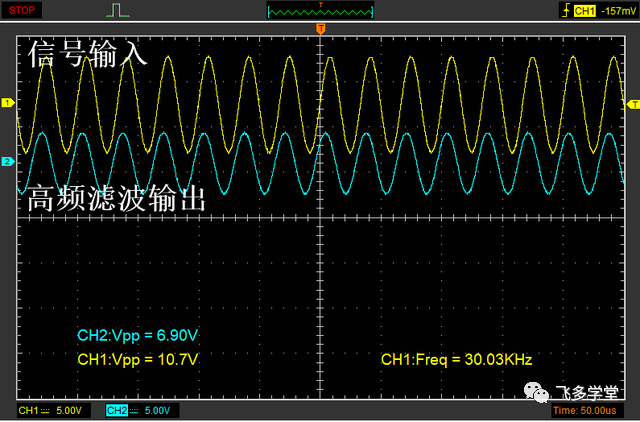Screen dimensions: 640x422
Task: Click the CH1 DC coupling symbol
Action: (45, 411)
